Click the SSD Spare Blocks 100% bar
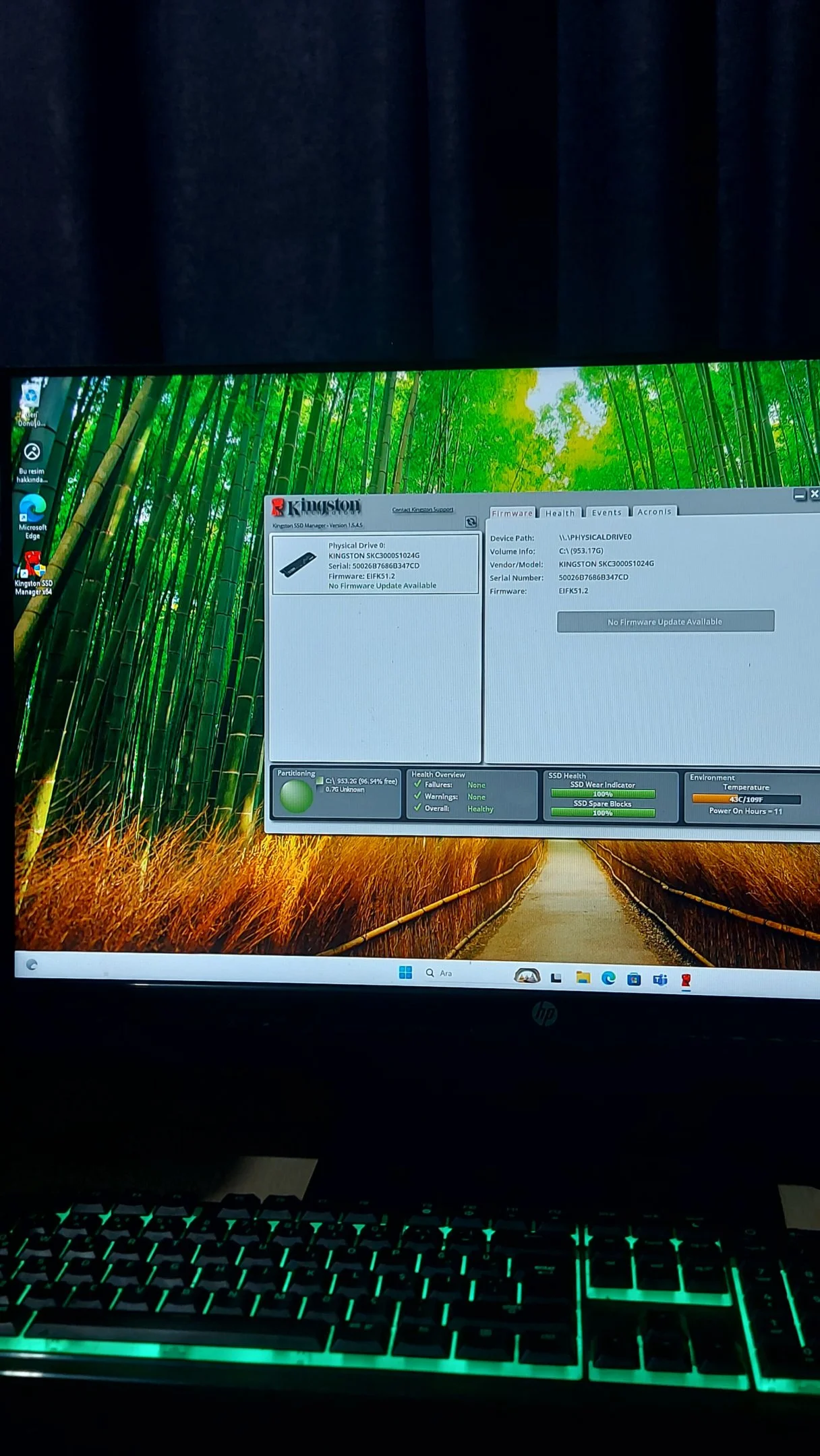Screen dimensions: 820x1456 [x=603, y=813]
